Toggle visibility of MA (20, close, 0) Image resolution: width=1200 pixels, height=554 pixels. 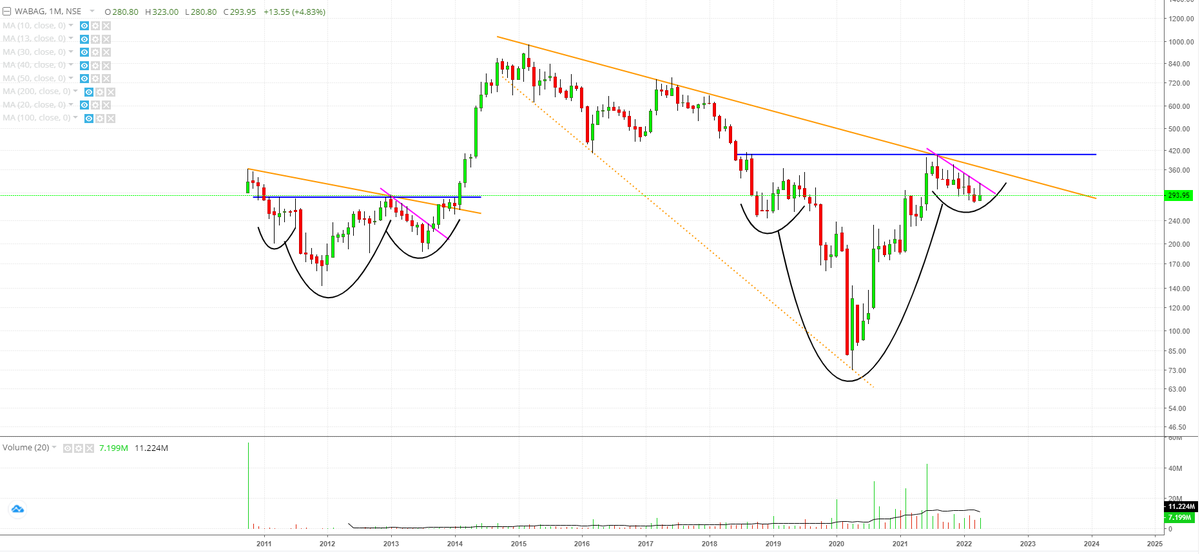pos(84,105)
